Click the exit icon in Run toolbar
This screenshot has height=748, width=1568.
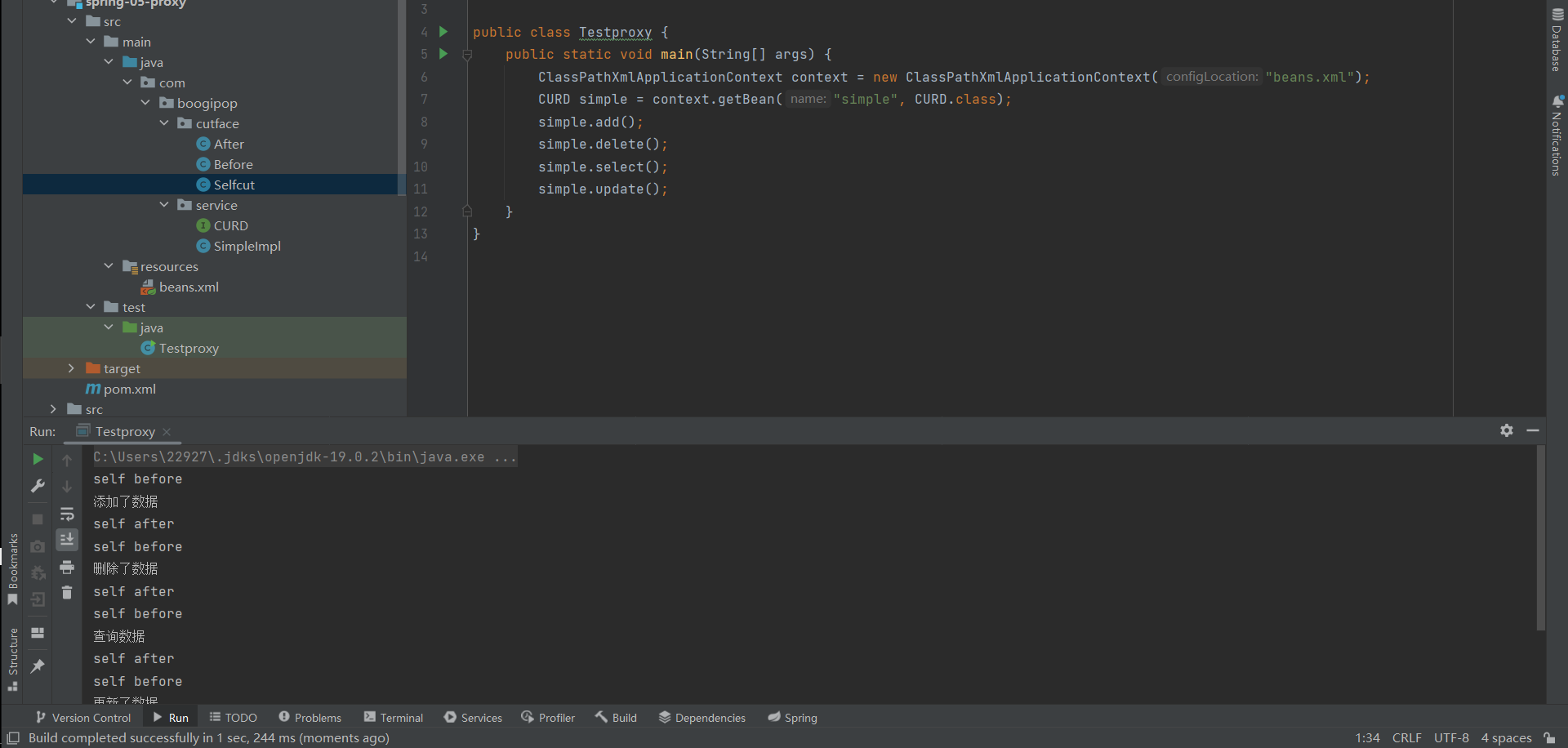(38, 600)
